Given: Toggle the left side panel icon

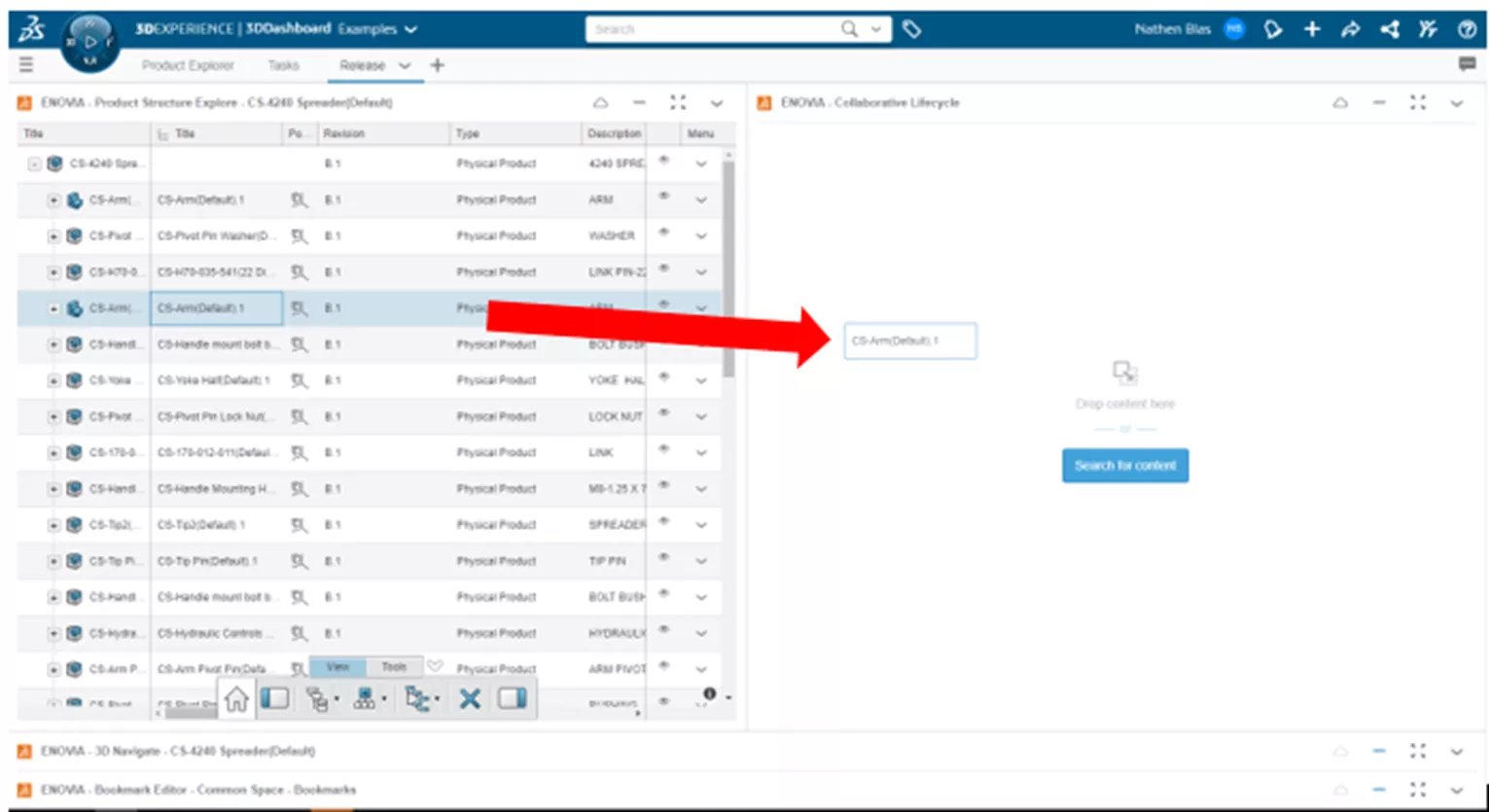Looking at the screenshot, I should click(275, 698).
